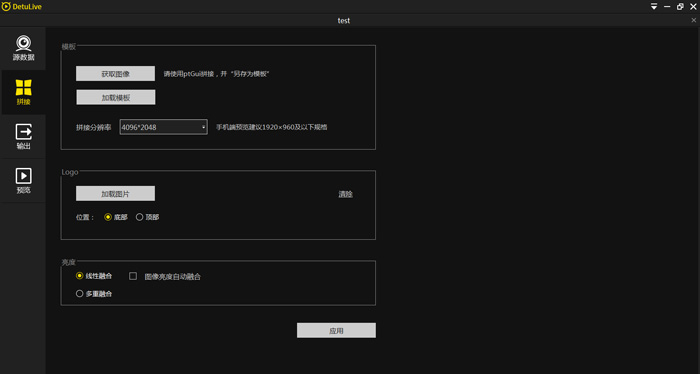Close the test tab
The width and height of the screenshot is (700, 374).
coord(693,20)
